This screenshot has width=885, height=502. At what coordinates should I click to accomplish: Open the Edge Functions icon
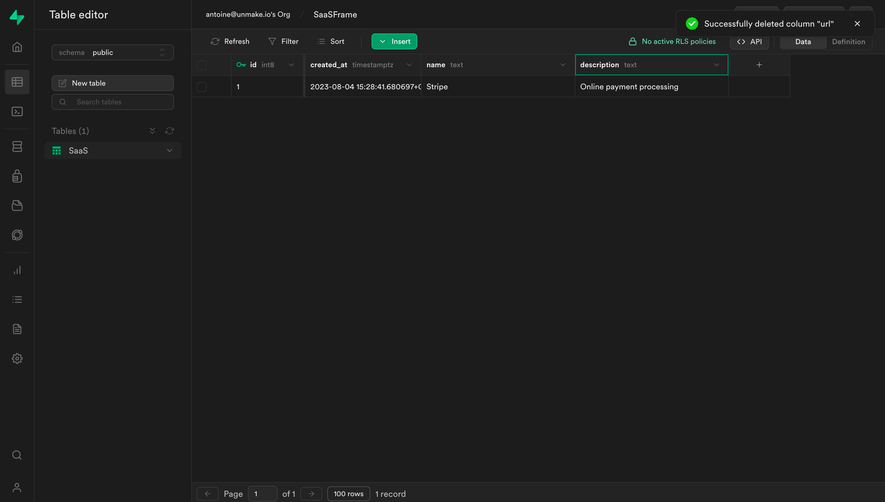pyautogui.click(x=17, y=235)
